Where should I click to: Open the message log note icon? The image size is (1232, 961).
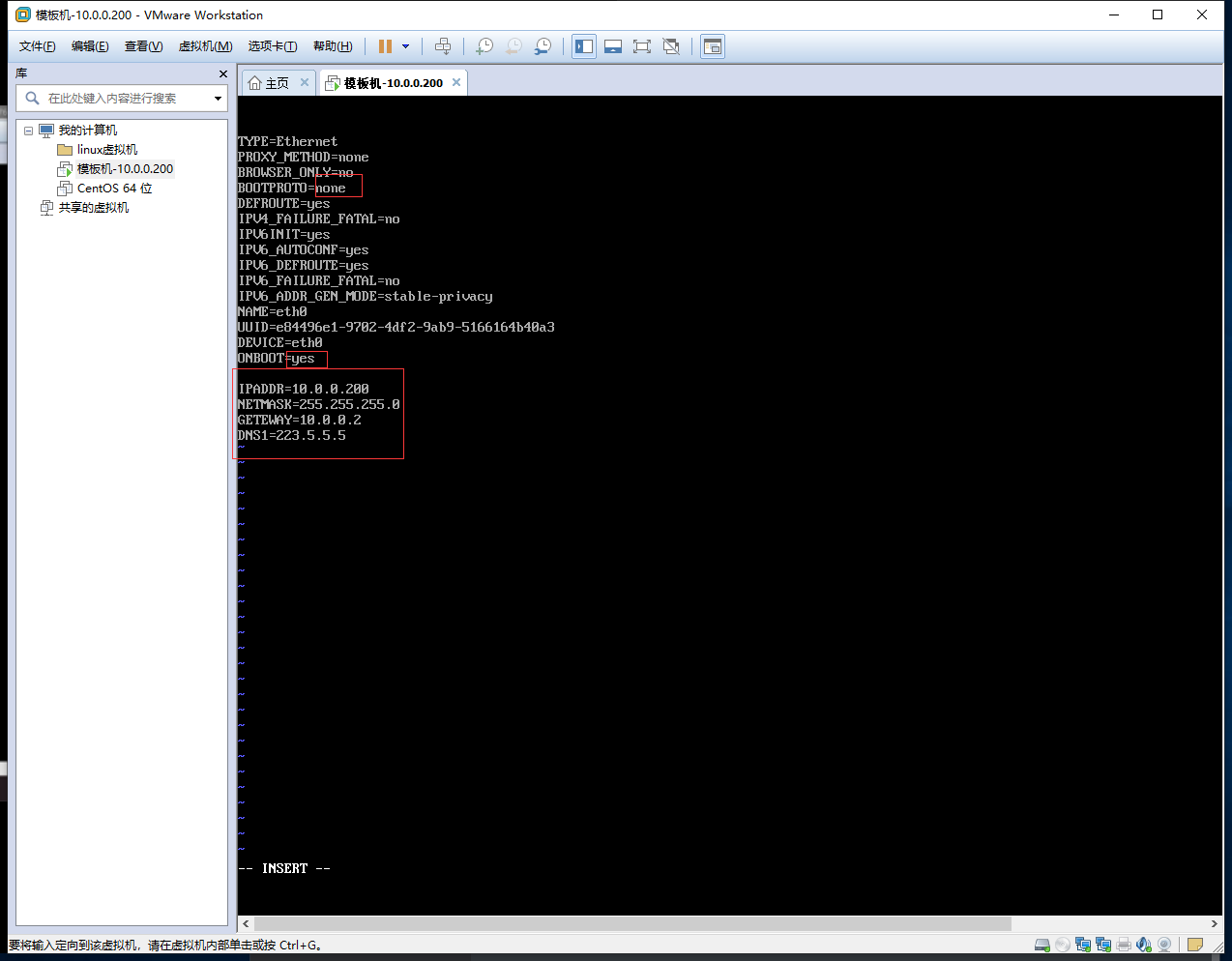click(x=1195, y=945)
